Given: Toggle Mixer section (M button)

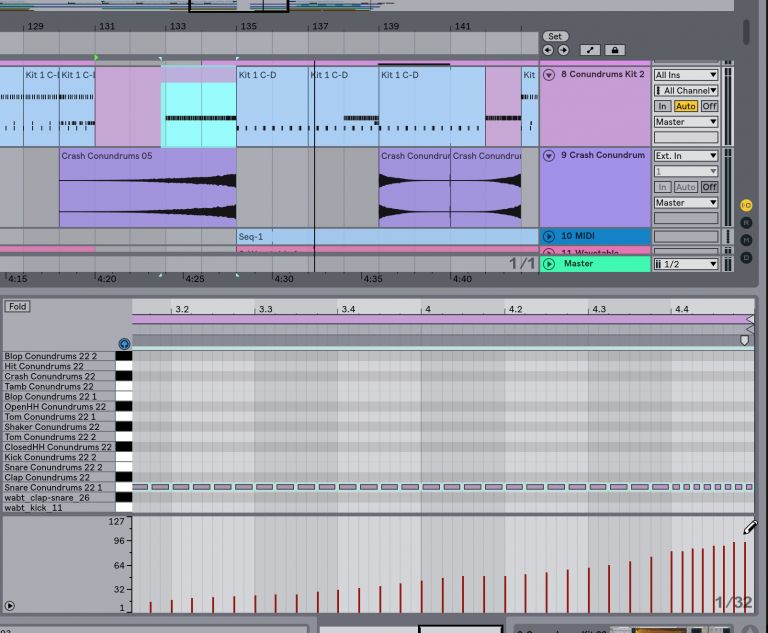Looking at the screenshot, I should [746, 240].
